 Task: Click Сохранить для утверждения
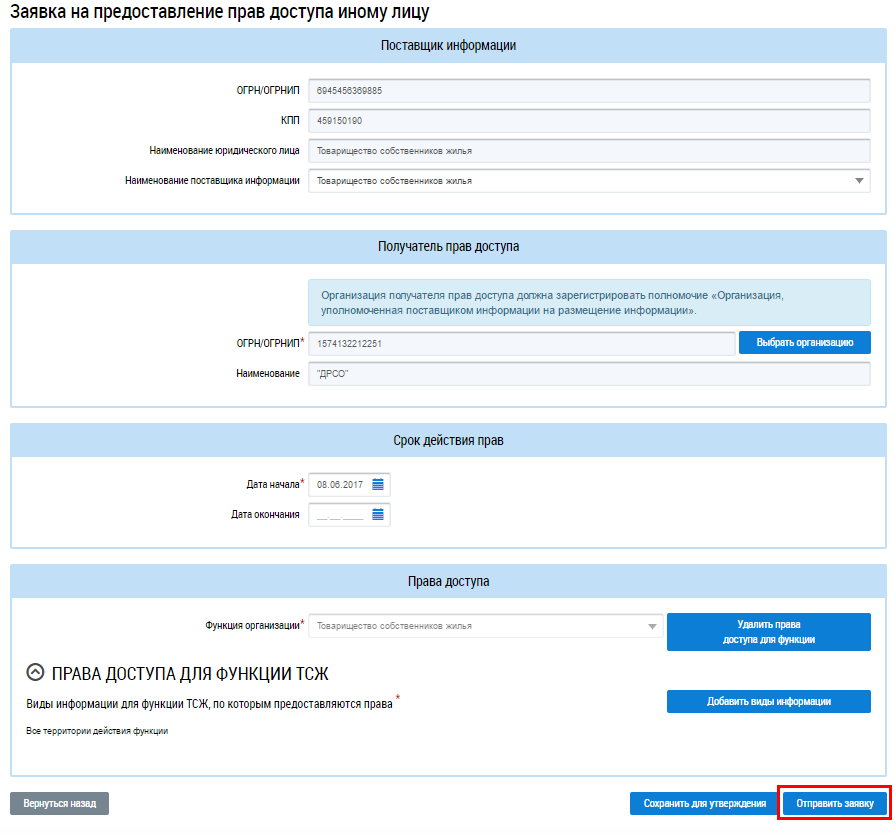[x=704, y=803]
